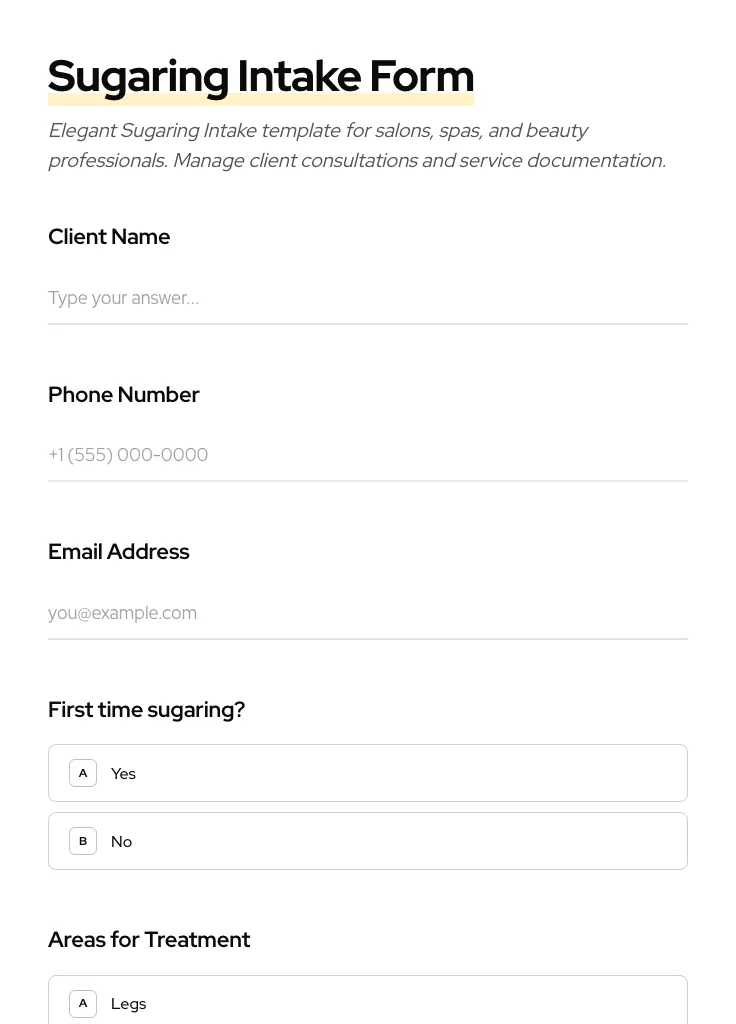Viewport: 736px width, 1024px height.
Task: Click the A key badge beside Legs
Action: (x=83, y=1003)
